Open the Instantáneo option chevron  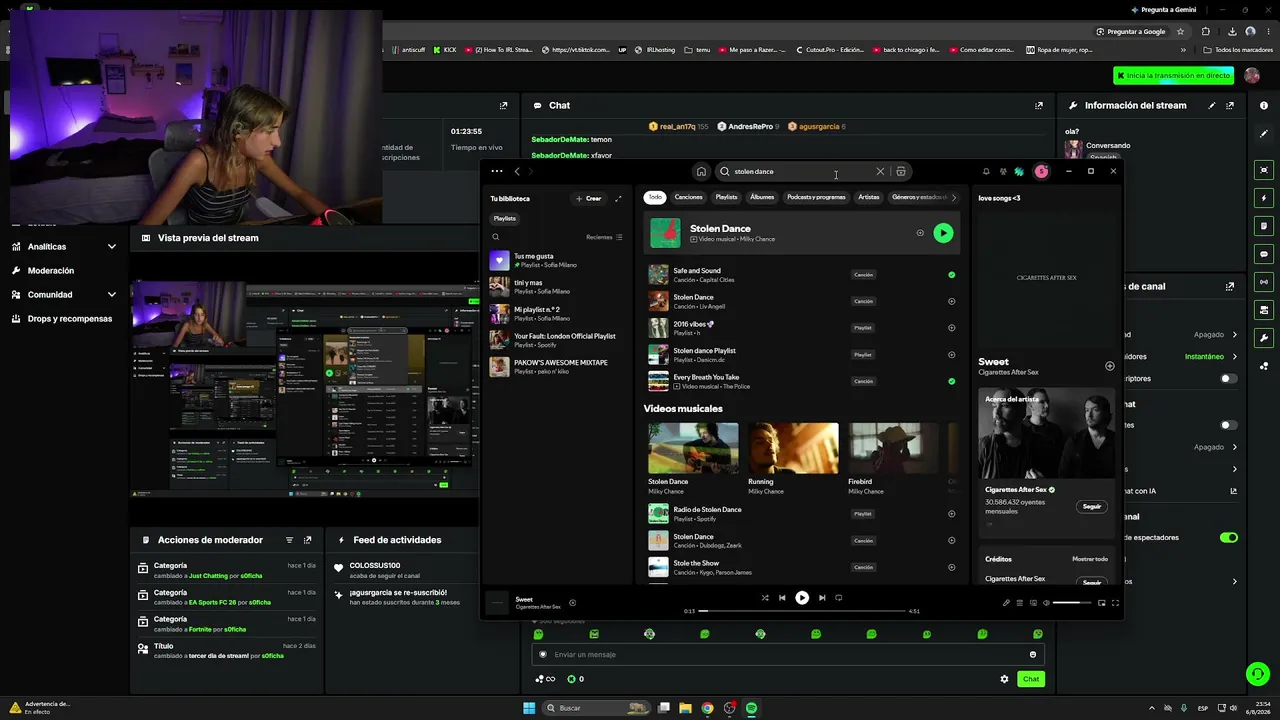pos(1234,356)
